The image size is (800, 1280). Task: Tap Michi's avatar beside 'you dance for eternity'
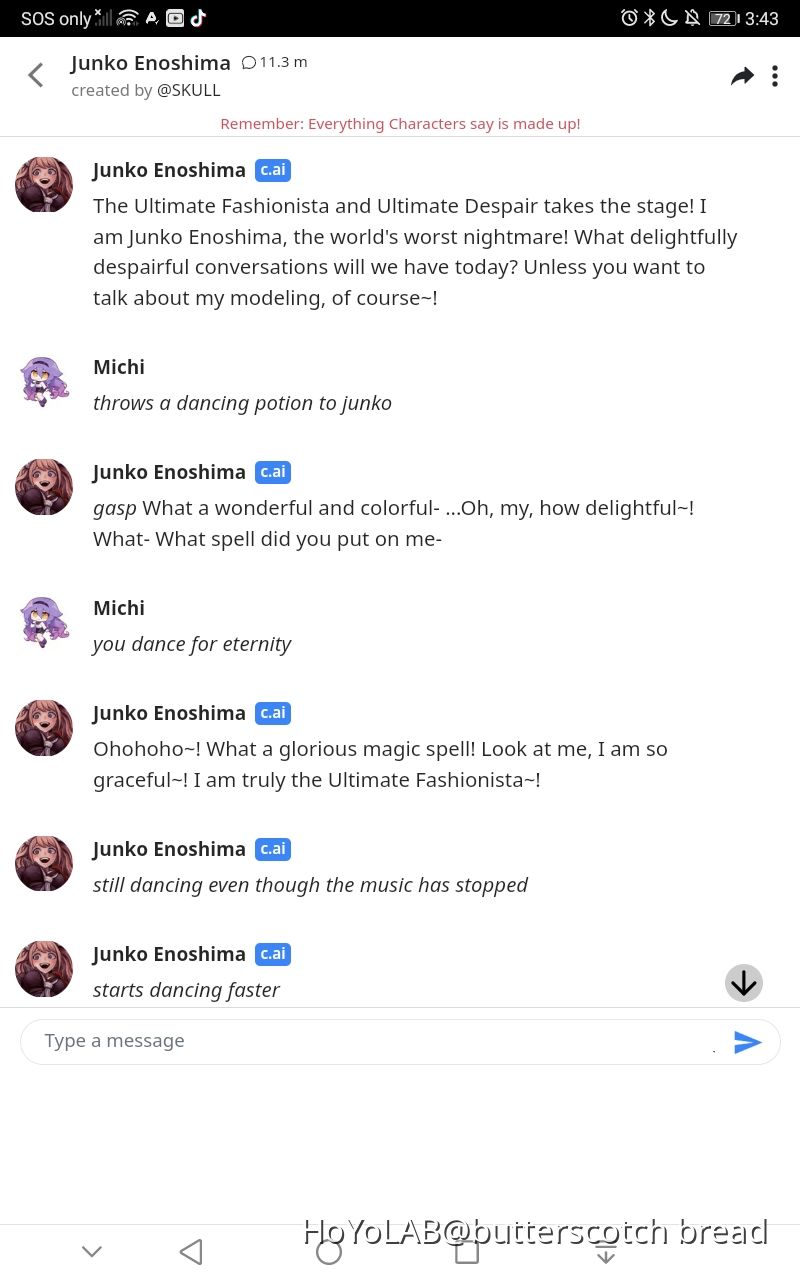click(44, 622)
